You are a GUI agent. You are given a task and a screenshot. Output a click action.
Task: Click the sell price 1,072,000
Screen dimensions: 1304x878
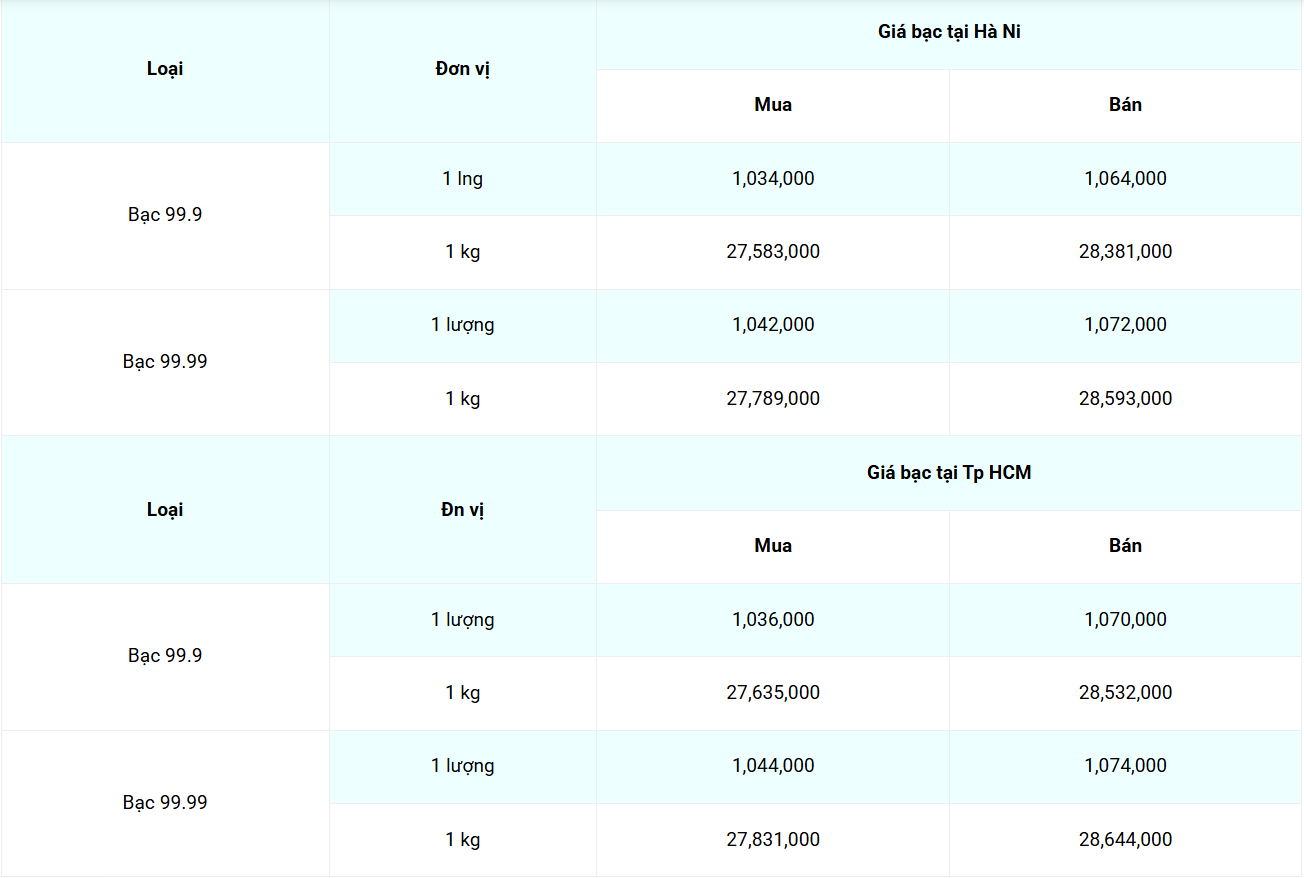click(1125, 325)
